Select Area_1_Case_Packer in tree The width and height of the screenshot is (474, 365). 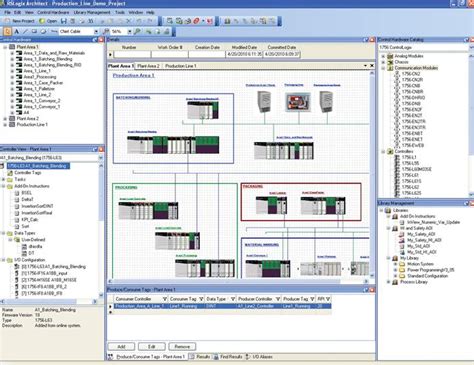[43, 83]
